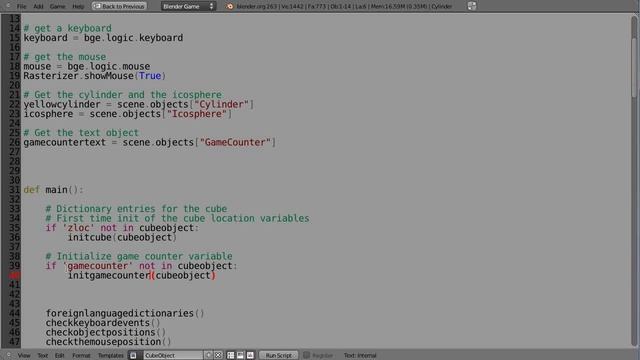Open the Text menu in text editor
The image size is (640, 360).
[x=43, y=356]
